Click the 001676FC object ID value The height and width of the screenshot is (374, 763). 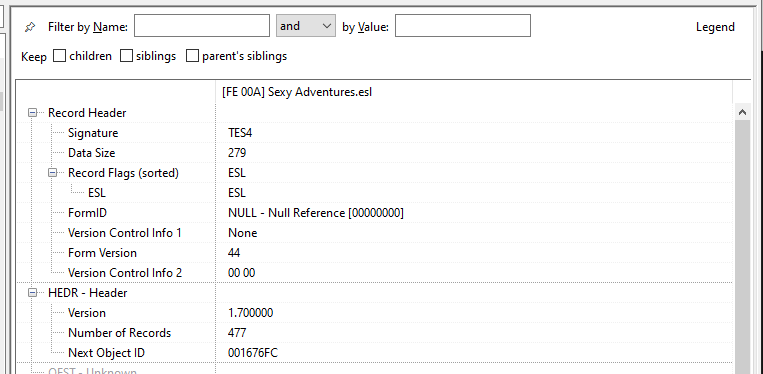[x=253, y=353]
